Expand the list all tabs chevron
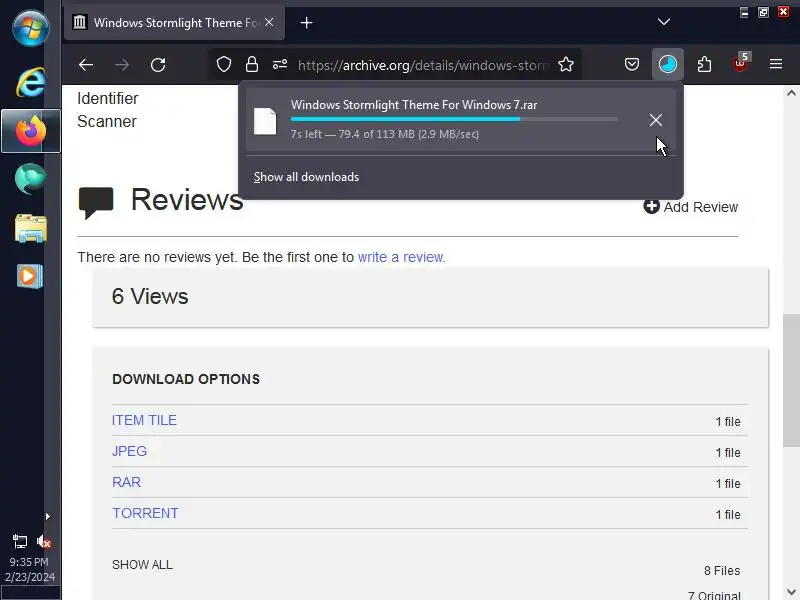Screen dimensions: 800x600 664,22
